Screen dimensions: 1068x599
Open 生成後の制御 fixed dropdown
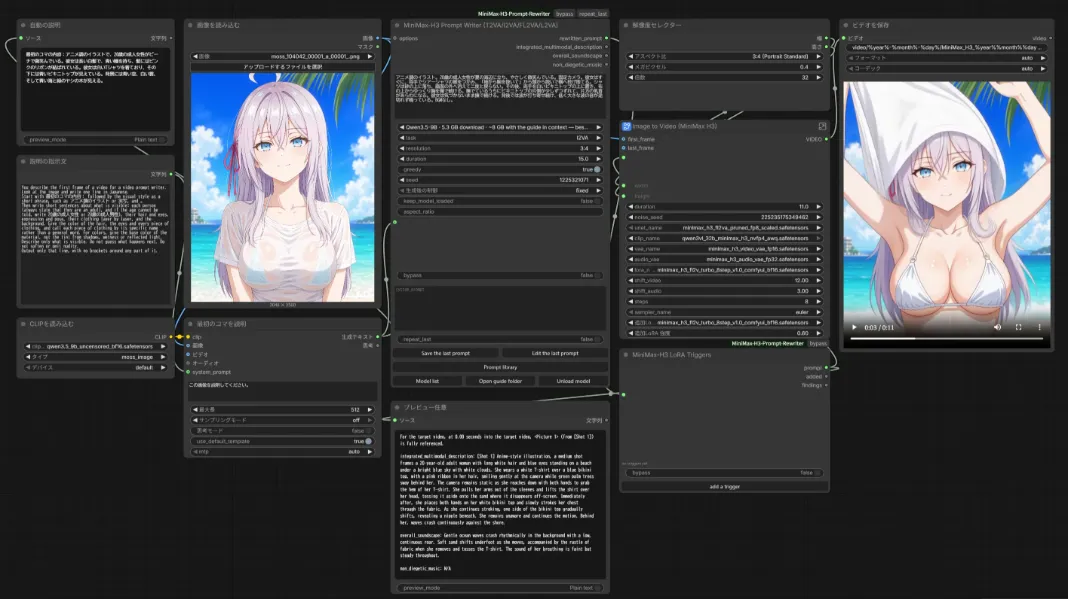[x=500, y=190]
